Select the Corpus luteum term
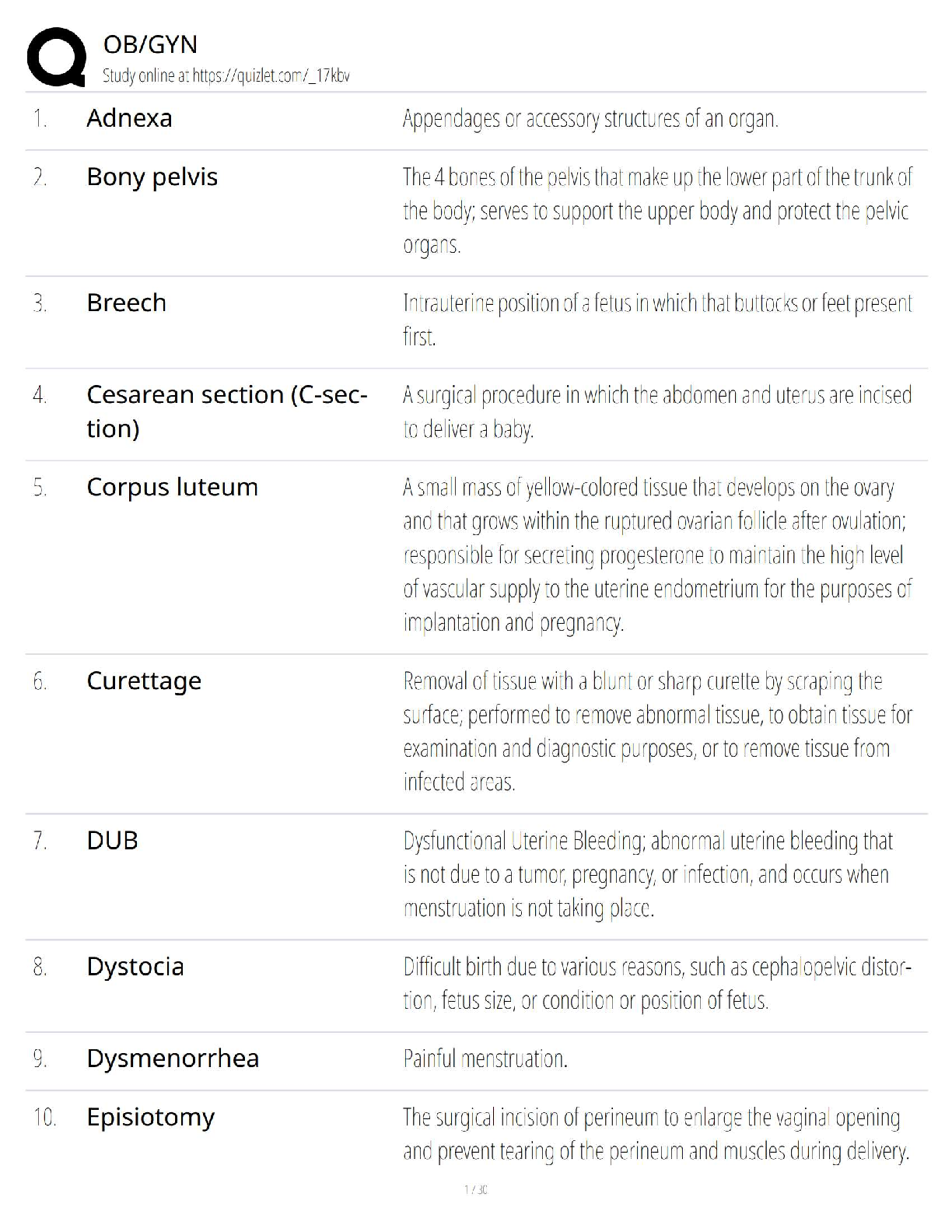 tap(172, 487)
